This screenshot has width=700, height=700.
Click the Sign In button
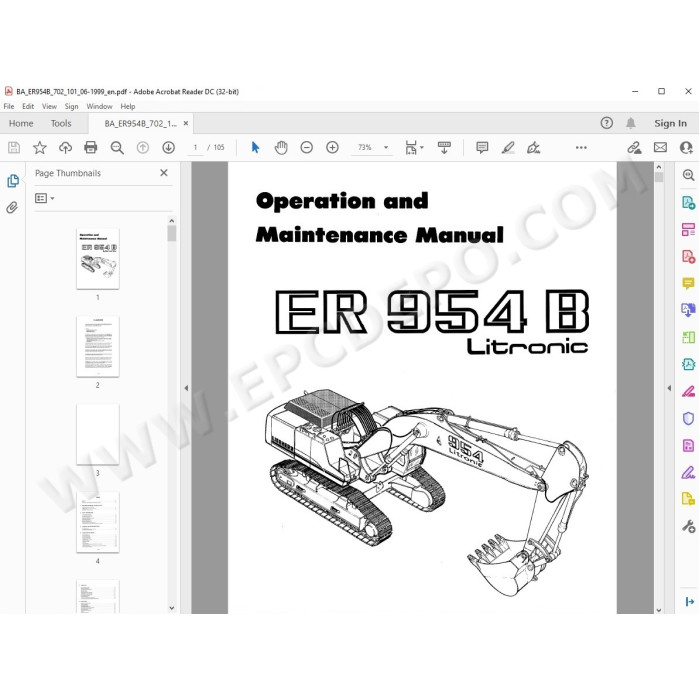tap(670, 123)
